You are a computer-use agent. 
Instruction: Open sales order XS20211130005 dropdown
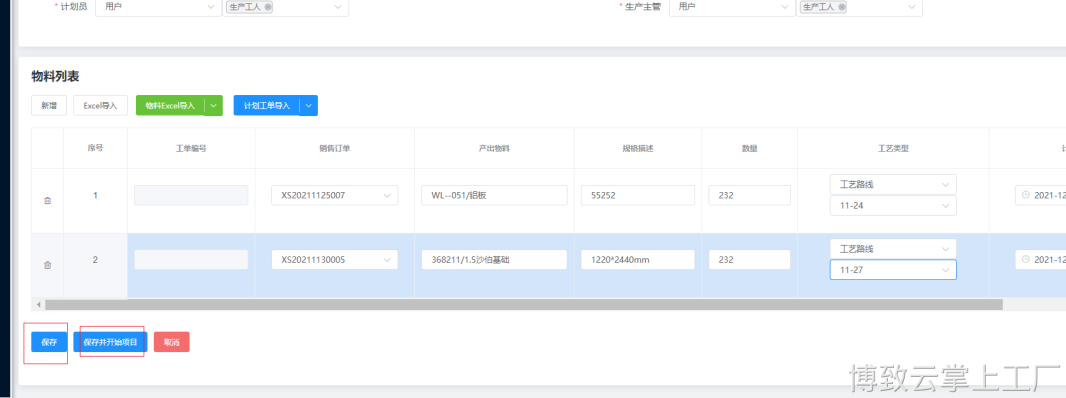[334, 259]
